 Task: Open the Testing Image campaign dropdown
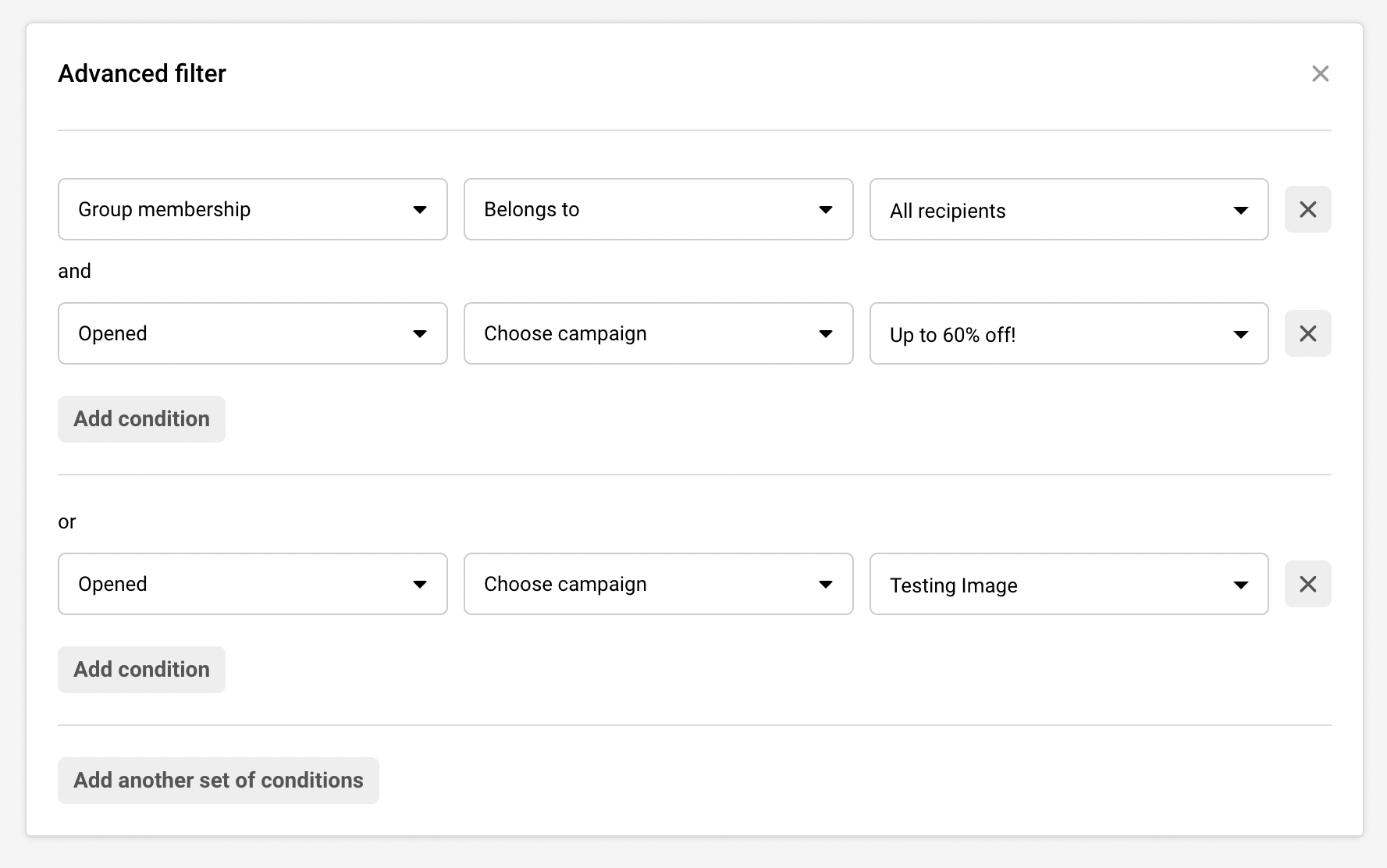pos(1068,584)
